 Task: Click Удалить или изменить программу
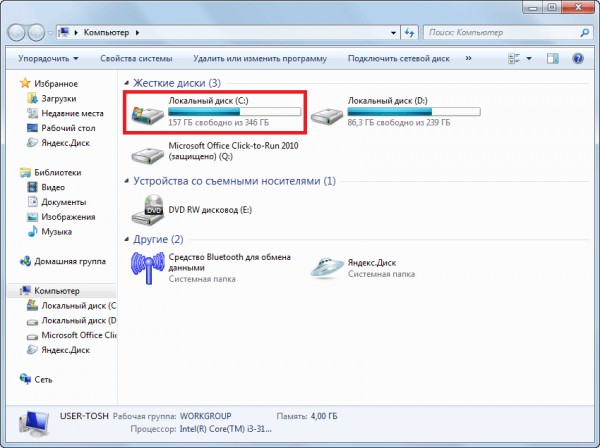[x=260, y=59]
